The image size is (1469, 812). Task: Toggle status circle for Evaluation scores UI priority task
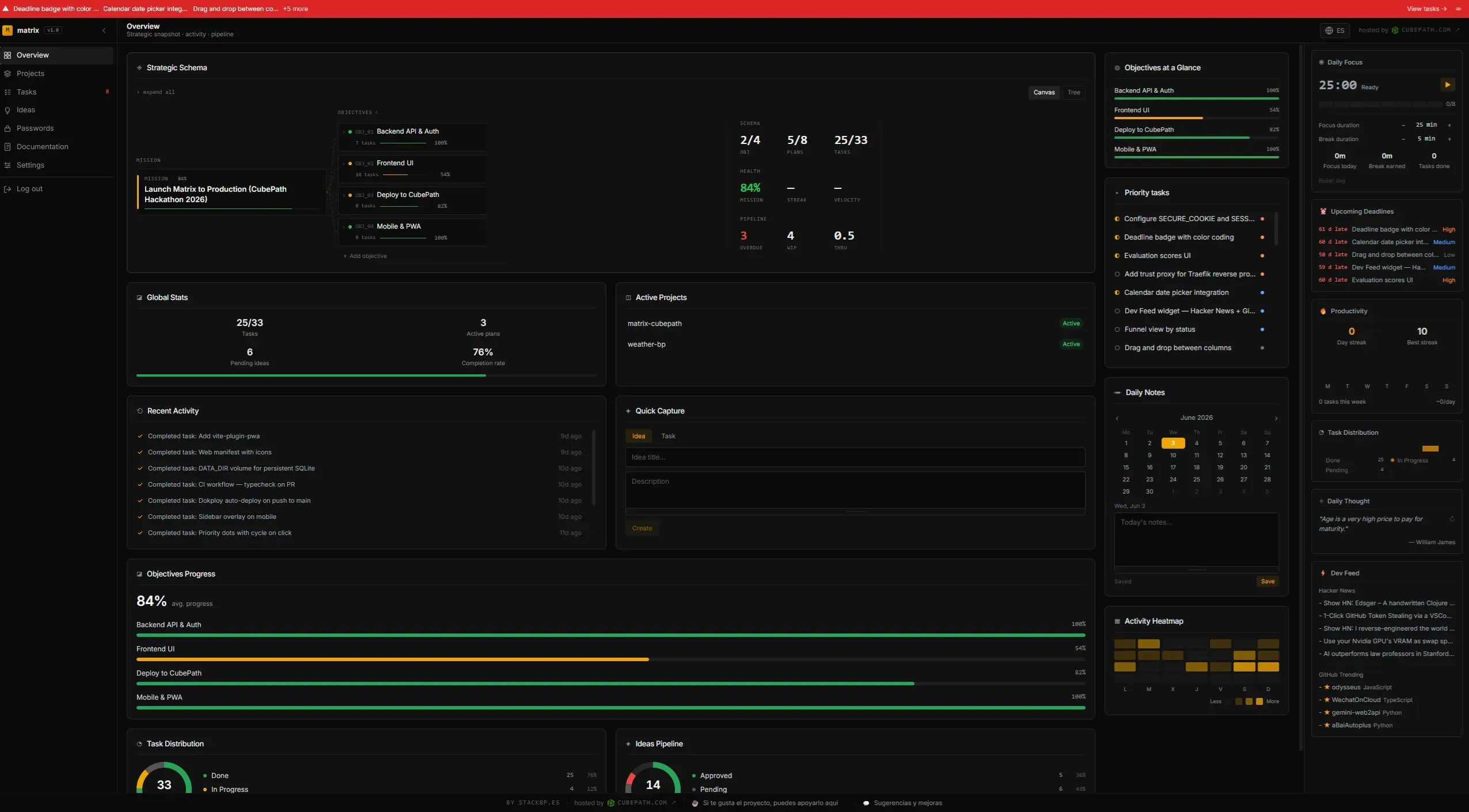pos(1117,256)
